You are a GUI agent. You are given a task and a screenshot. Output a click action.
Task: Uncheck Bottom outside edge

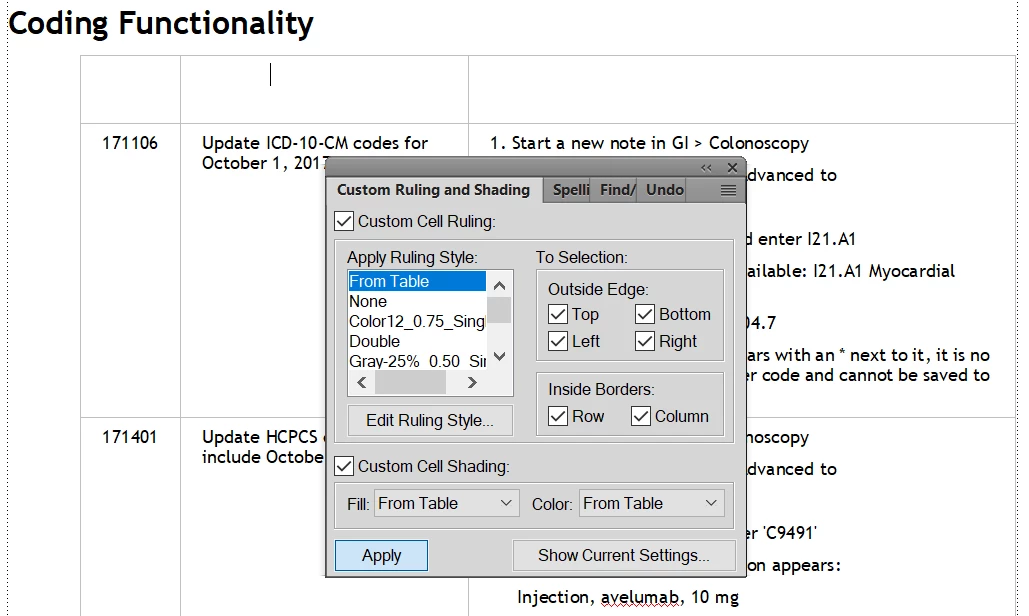645,314
